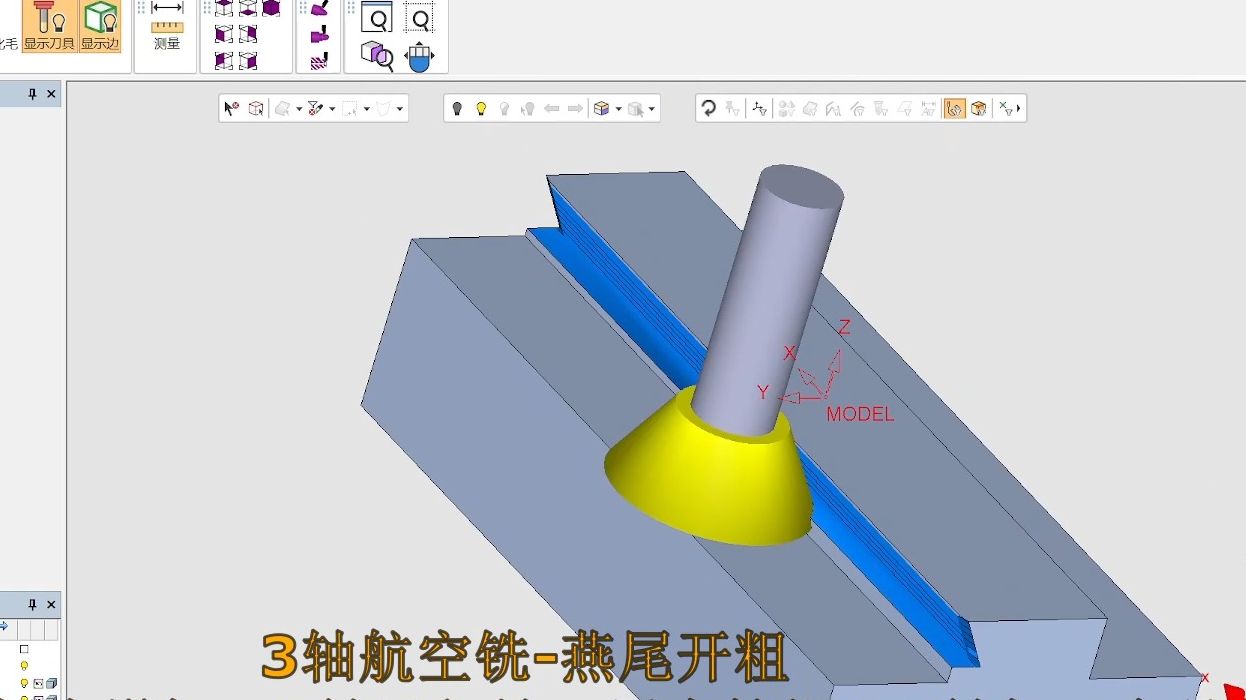Click the UCS rotate refresh icon
The image size is (1246, 700).
[x=708, y=107]
